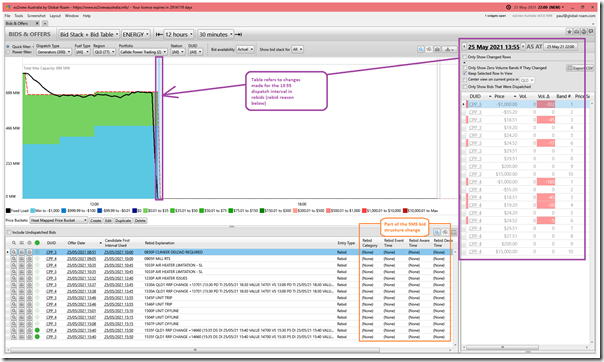
Task: Click magnifier icon above the Rebid Category columns
Action: pos(437,232)
